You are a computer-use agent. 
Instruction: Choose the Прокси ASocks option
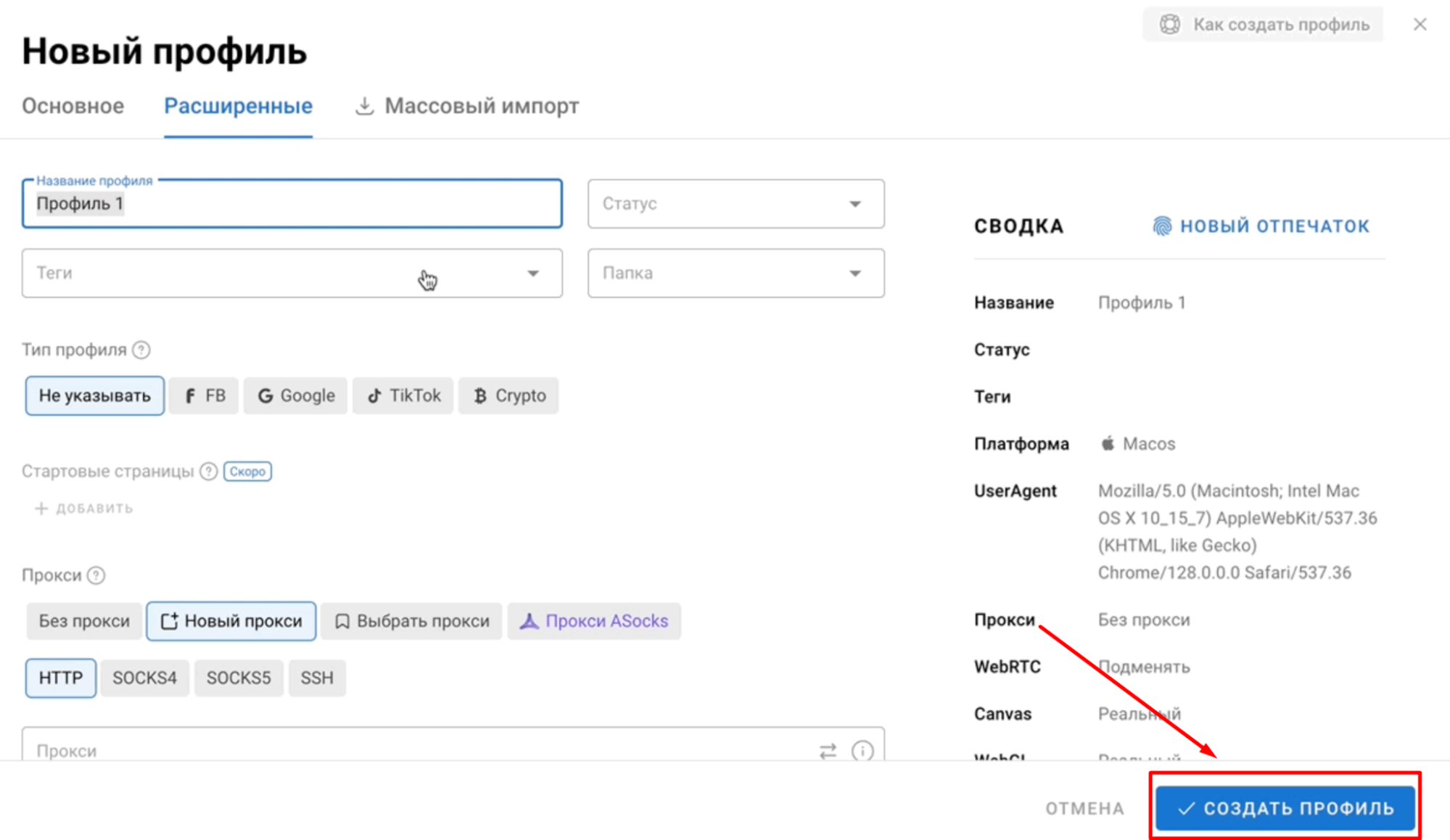pyautogui.click(x=594, y=621)
